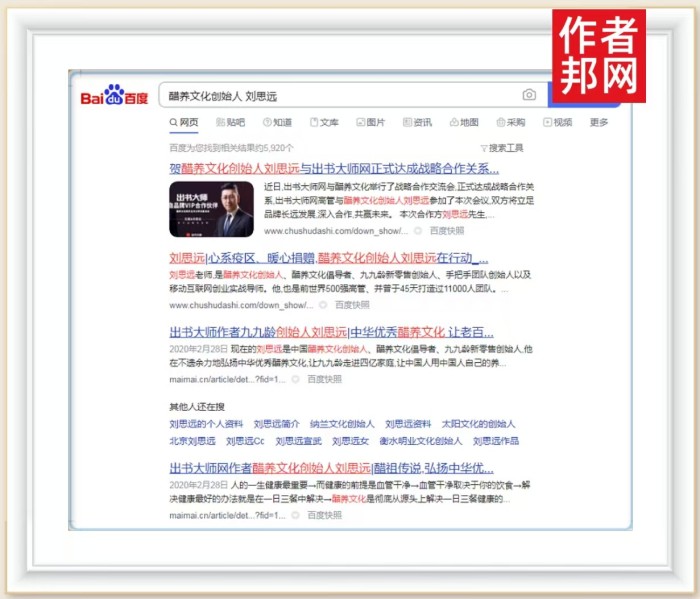The image size is (700, 599).
Task: Open the first result thumbnail image
Action: [x=210, y=208]
